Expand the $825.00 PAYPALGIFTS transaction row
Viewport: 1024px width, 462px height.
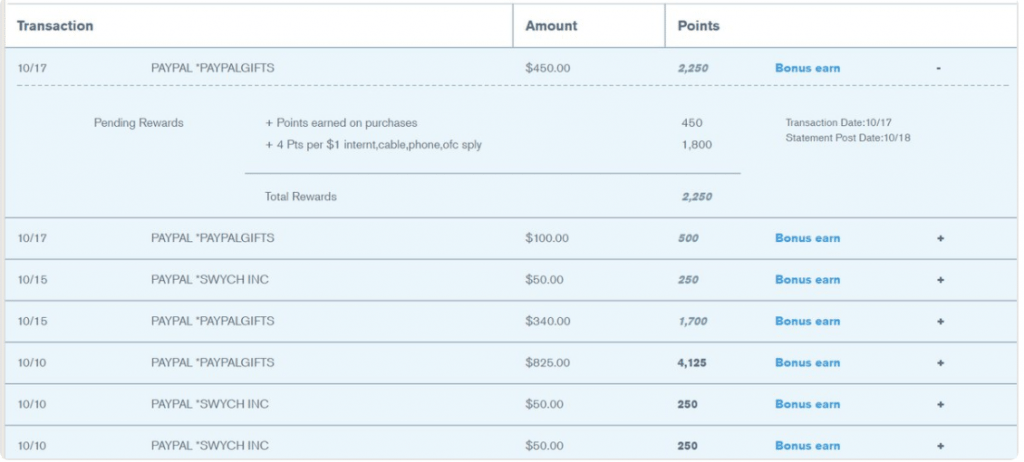point(940,363)
